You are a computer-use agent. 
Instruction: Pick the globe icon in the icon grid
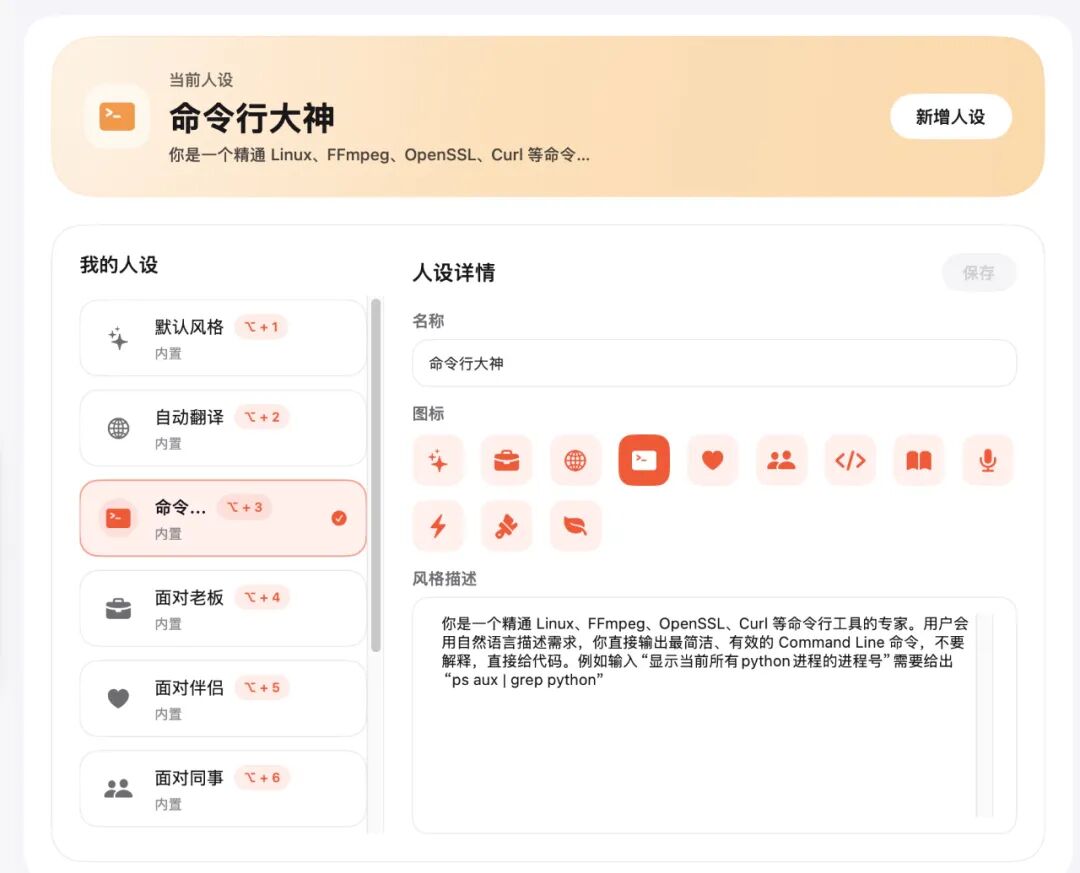pyautogui.click(x=575, y=460)
